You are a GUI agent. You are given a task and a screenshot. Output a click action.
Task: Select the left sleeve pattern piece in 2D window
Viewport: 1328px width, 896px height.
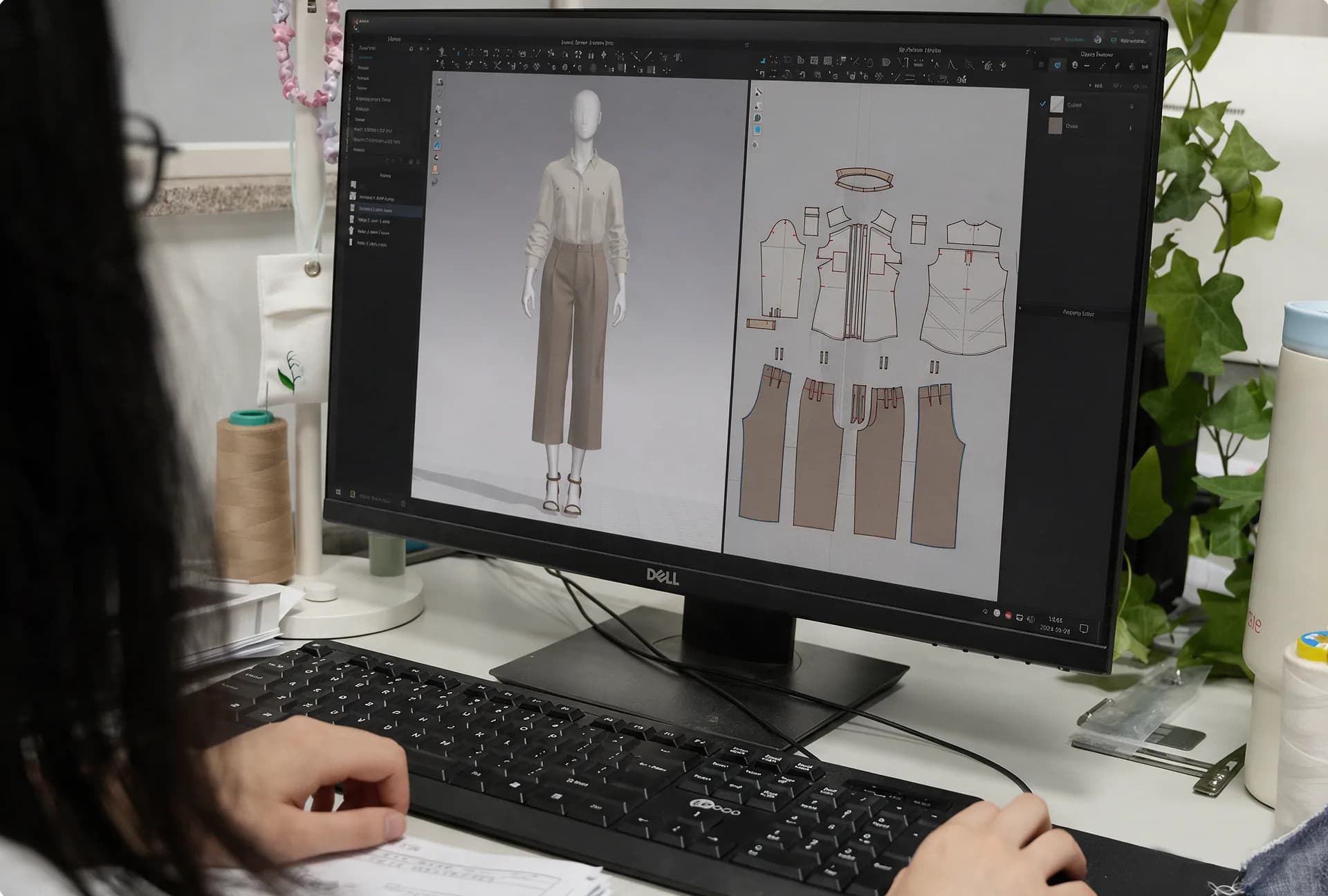[781, 270]
